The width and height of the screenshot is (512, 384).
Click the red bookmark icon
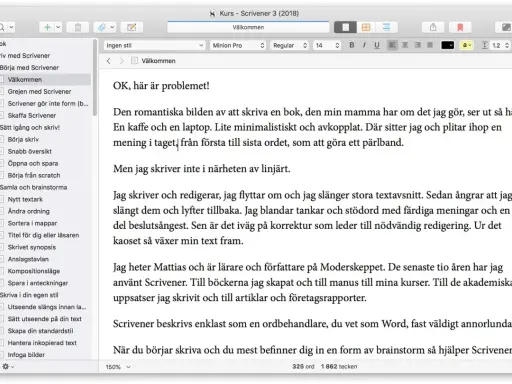pyautogui.click(x=460, y=27)
